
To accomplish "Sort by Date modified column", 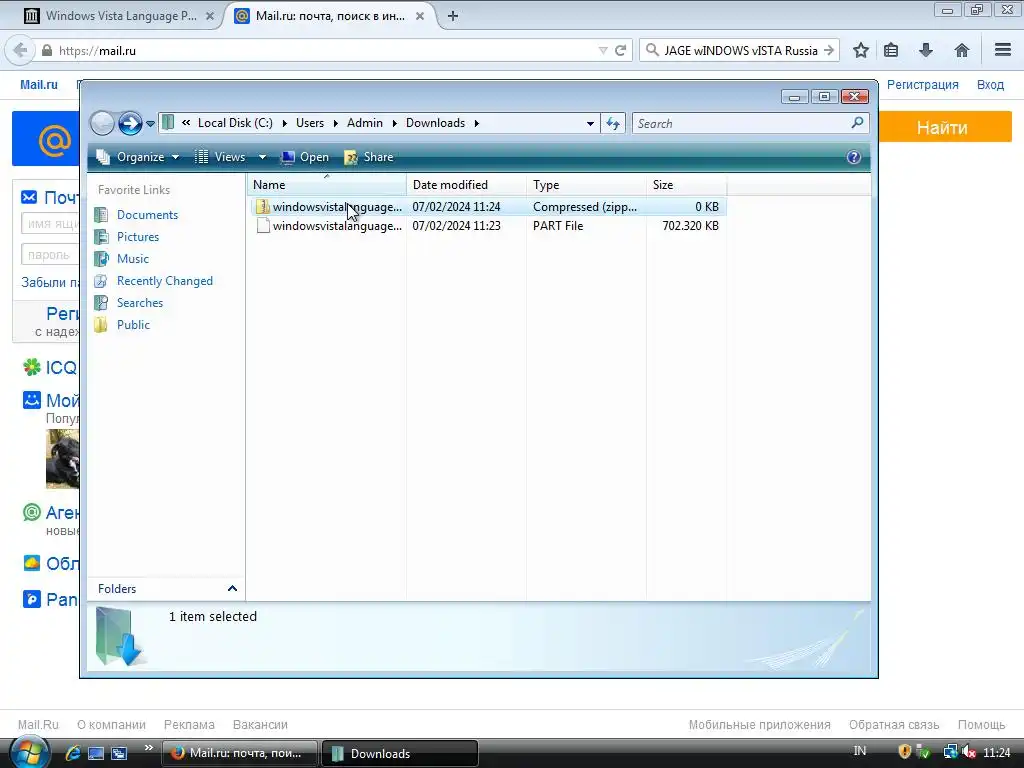I will coord(466,185).
